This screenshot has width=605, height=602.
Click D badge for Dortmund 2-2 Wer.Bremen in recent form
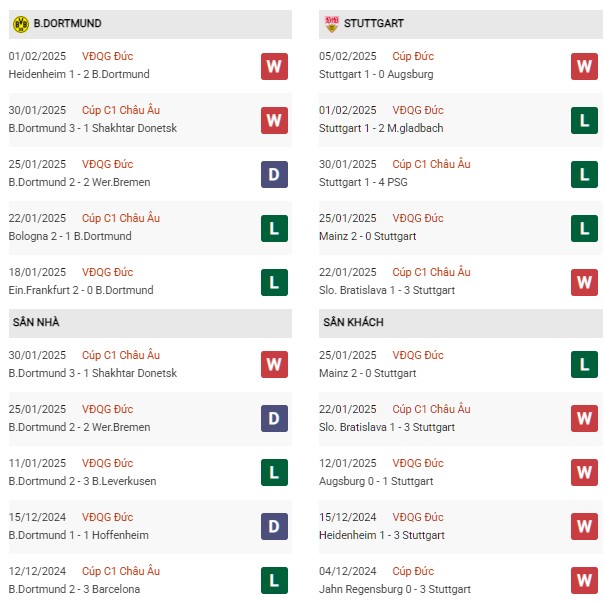[274, 174]
